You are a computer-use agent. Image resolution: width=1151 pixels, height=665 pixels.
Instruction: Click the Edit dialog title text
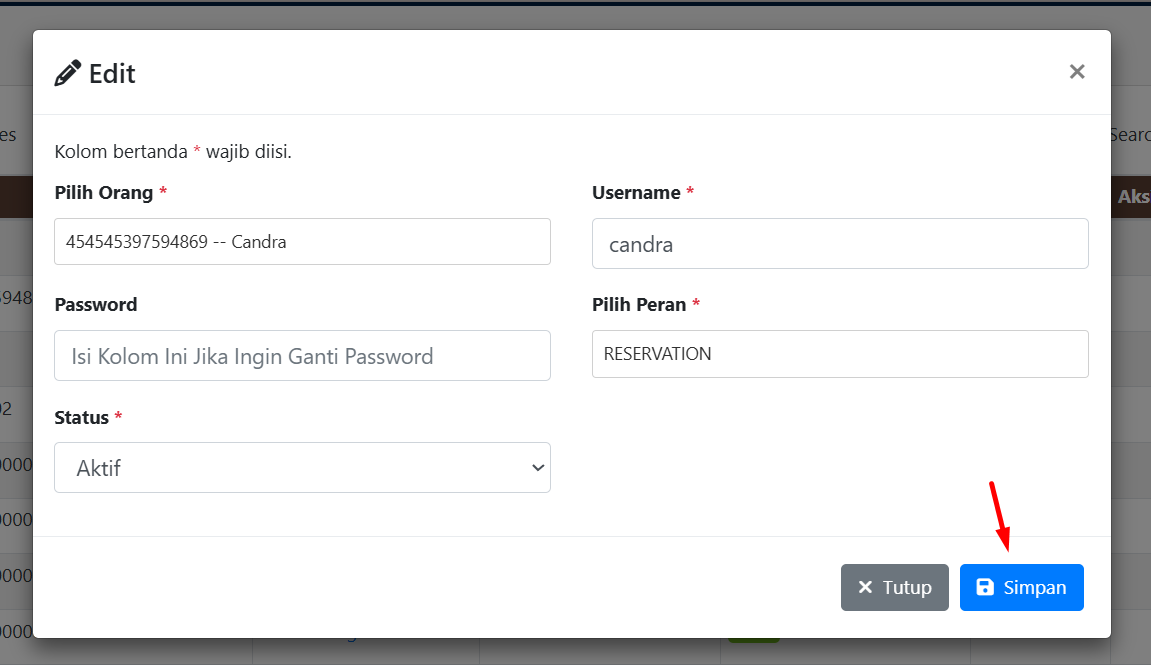tap(112, 74)
